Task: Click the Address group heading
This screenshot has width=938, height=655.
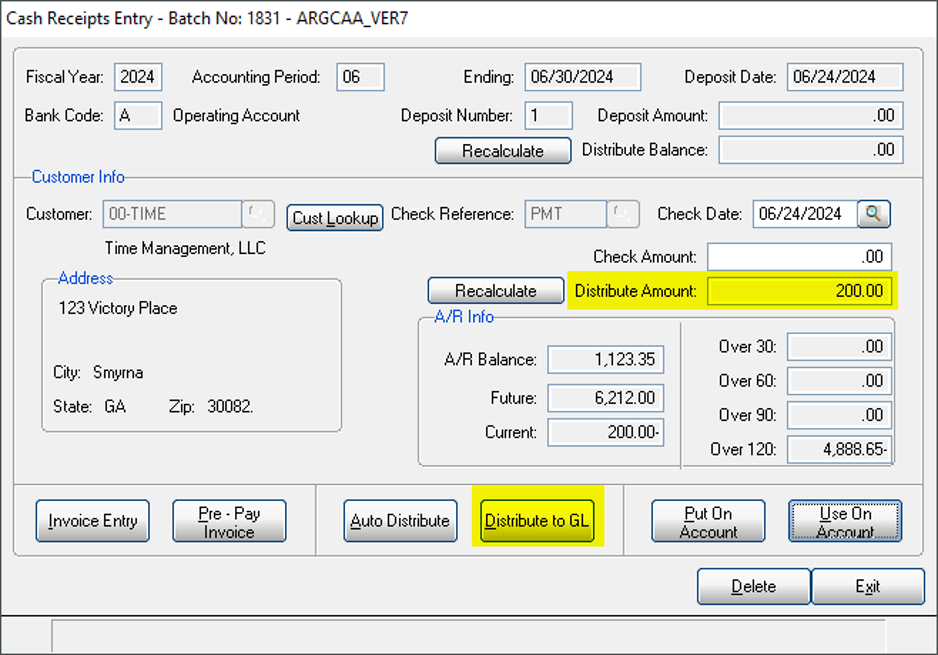Action: coord(86,278)
